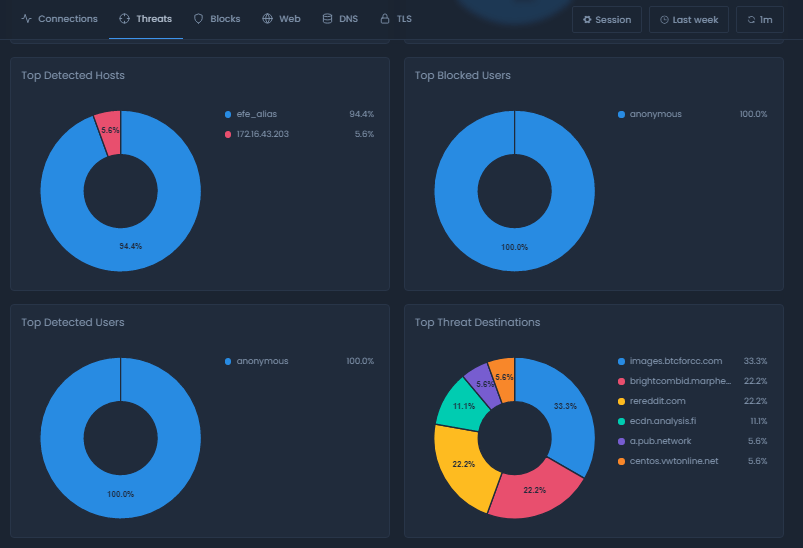This screenshot has height=548, width=803.
Task: Click the Blocks shield icon
Action: point(198,19)
